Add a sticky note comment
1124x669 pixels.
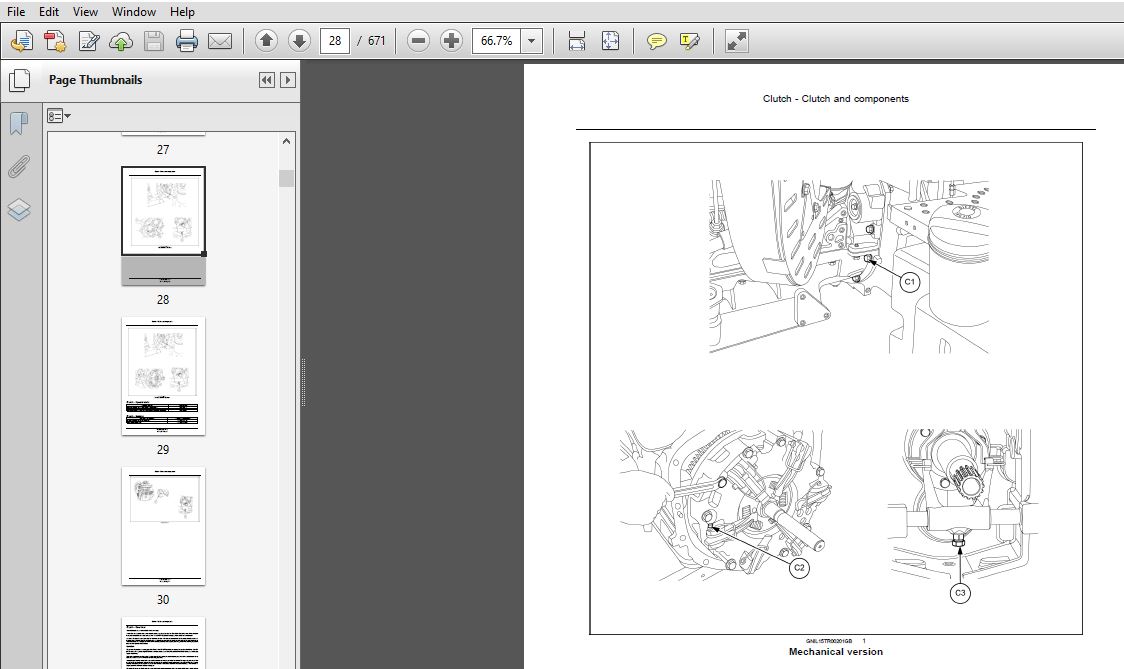tap(656, 41)
